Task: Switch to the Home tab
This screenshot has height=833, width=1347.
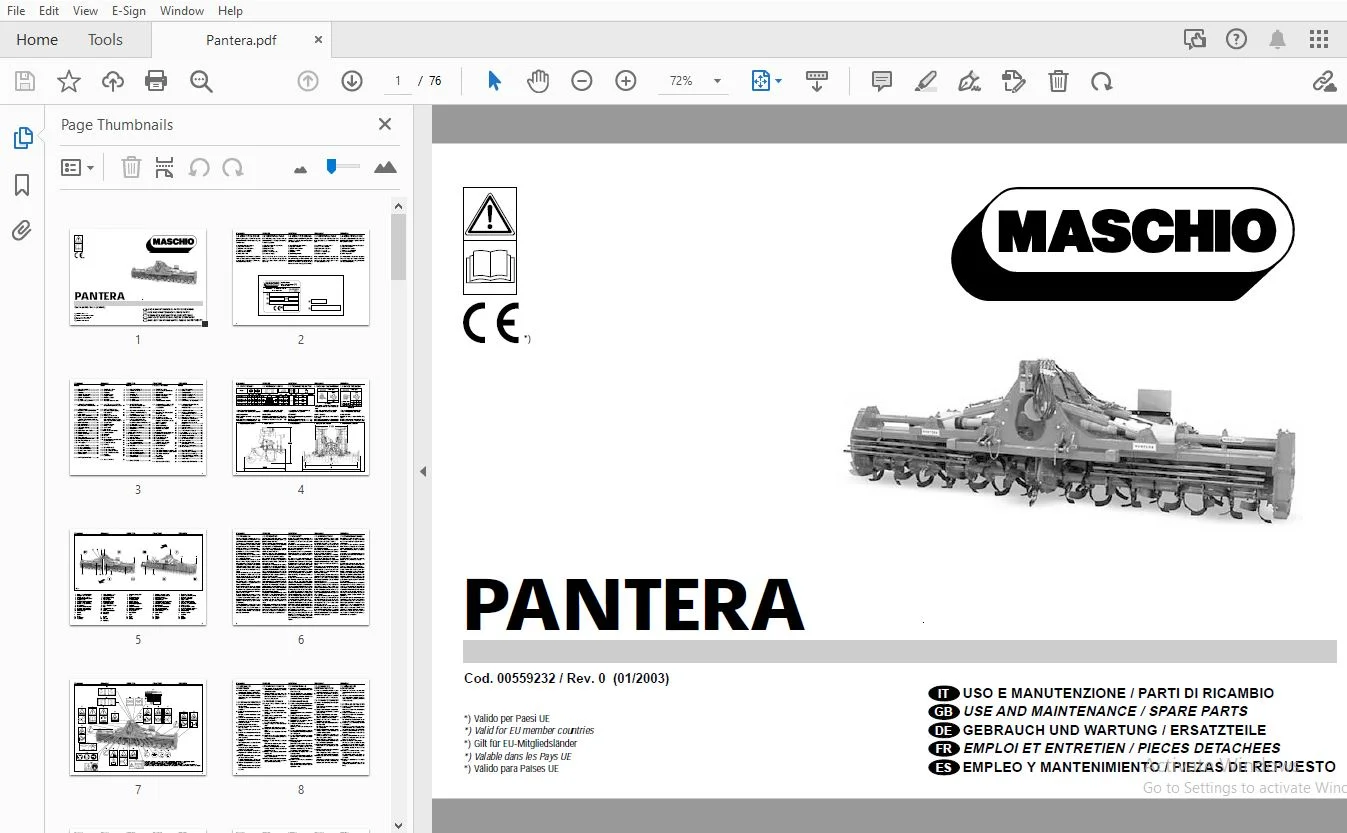Action: tap(37, 40)
